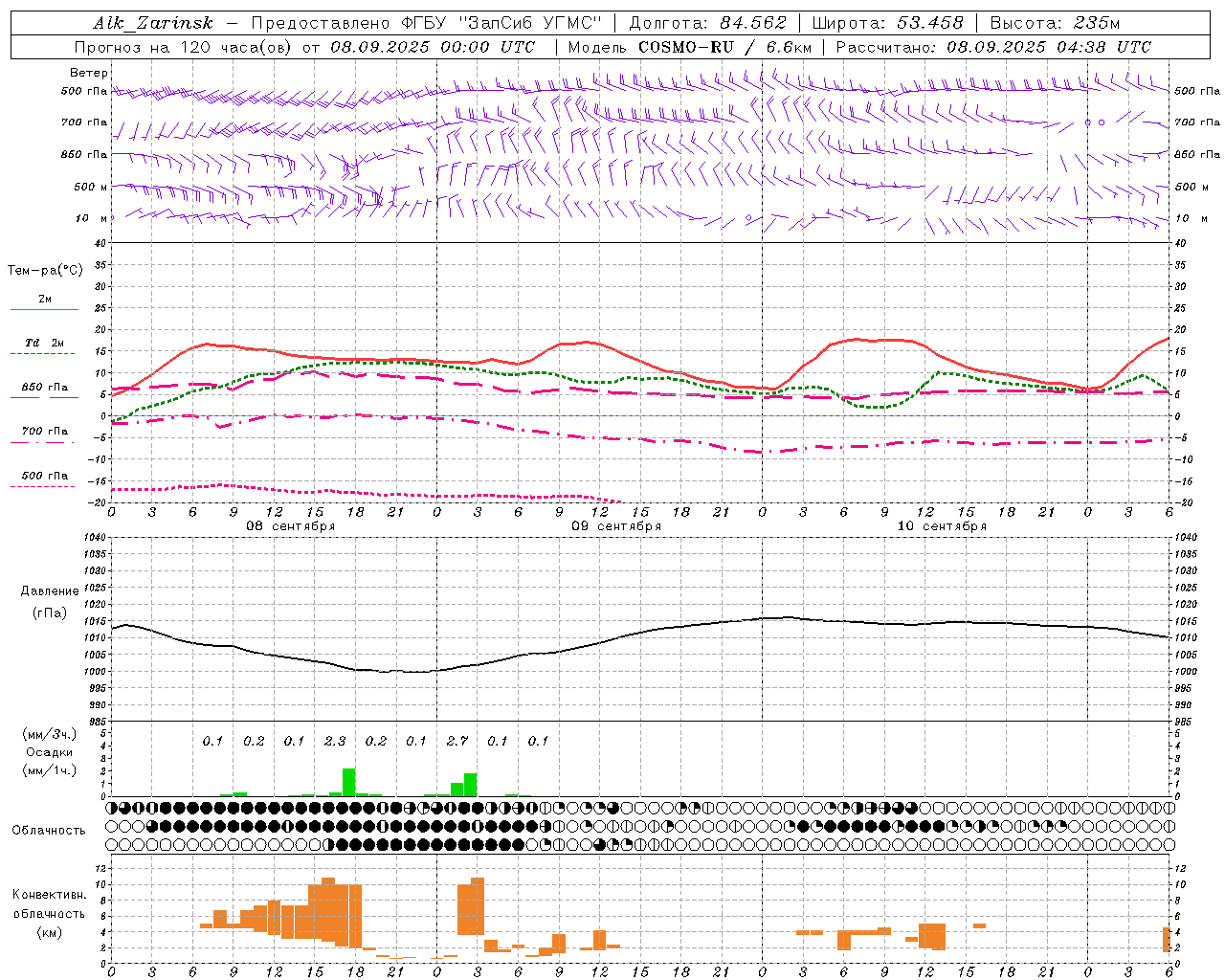This screenshot has width=1225, height=980.
Task: Click the Конвективн. convective cloud label
Action: pos(50,895)
